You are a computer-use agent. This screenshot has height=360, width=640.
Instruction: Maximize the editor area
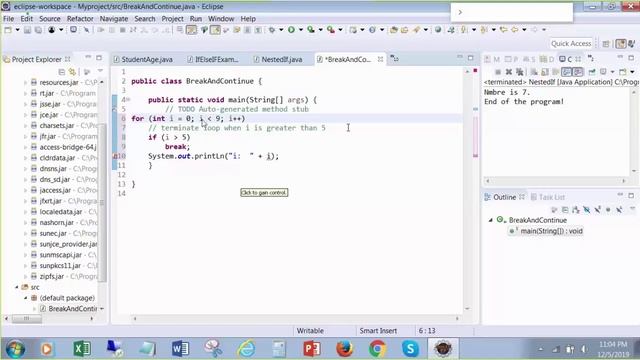(x=471, y=58)
